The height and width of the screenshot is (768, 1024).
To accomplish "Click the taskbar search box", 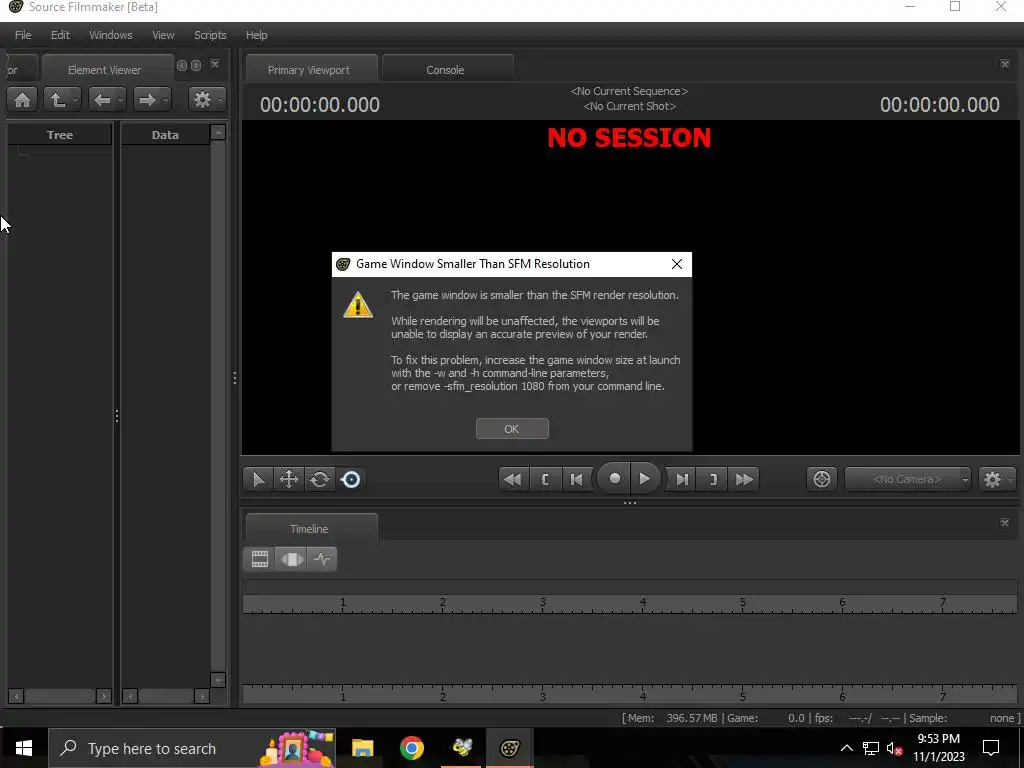I will pyautogui.click(x=192, y=748).
